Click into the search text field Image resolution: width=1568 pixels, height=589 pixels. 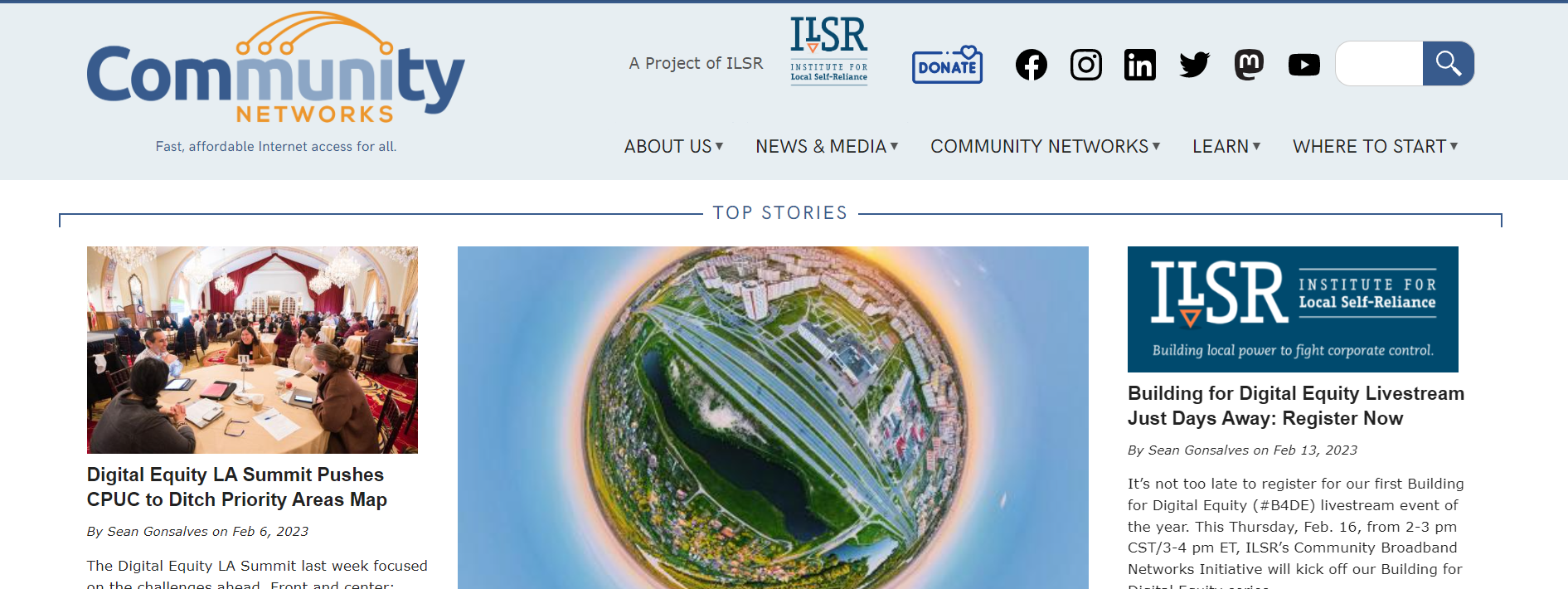coord(1379,64)
